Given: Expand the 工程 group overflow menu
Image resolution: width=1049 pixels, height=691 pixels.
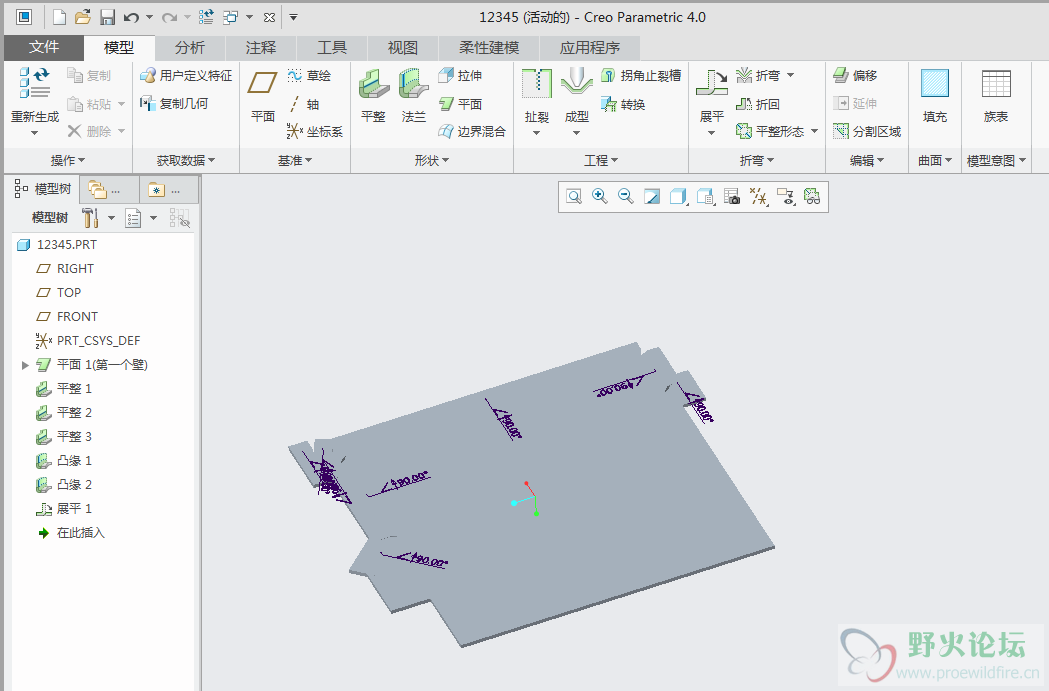Looking at the screenshot, I should [x=601, y=161].
